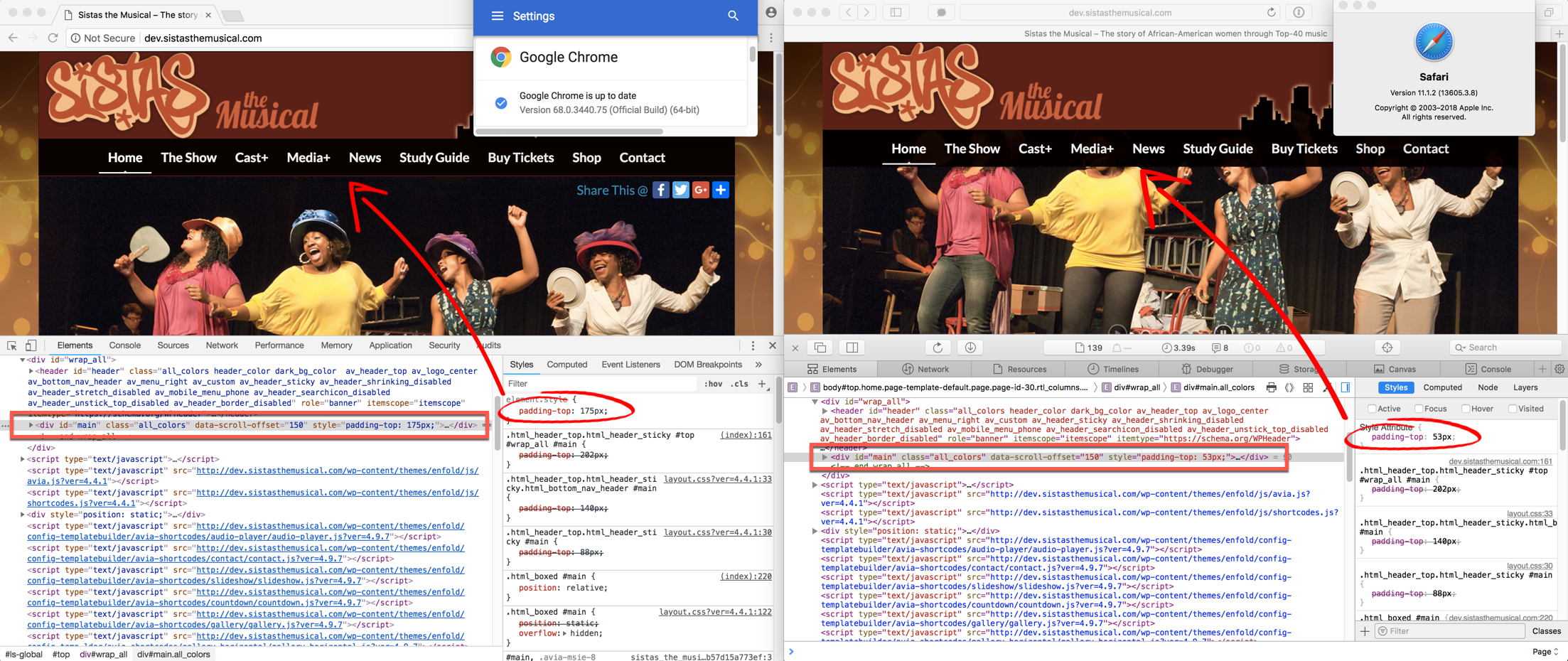Open the blue plus more-share icon
Viewport: 1568px width, 661px height.
pos(721,190)
